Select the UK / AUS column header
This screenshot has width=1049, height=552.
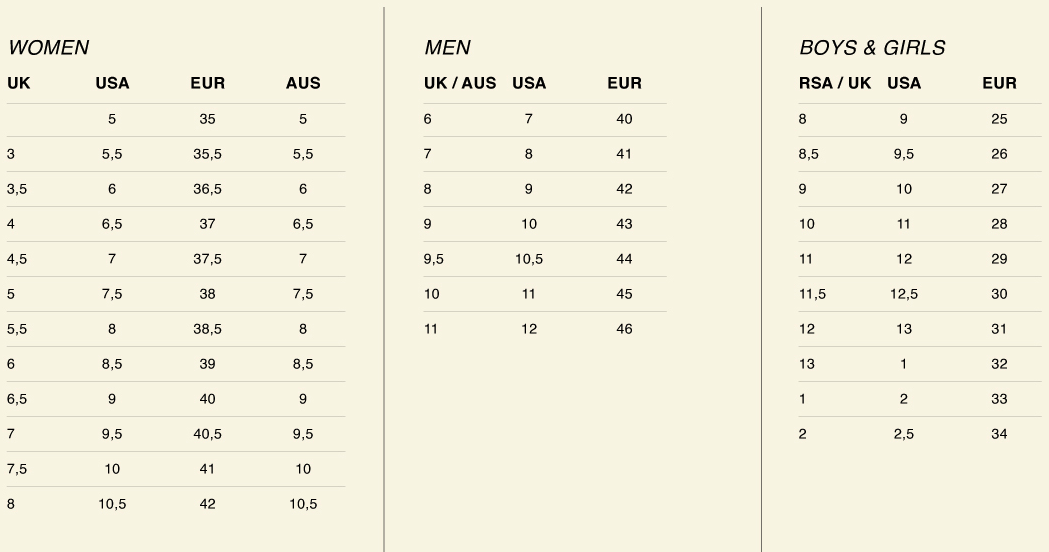[x=460, y=83]
